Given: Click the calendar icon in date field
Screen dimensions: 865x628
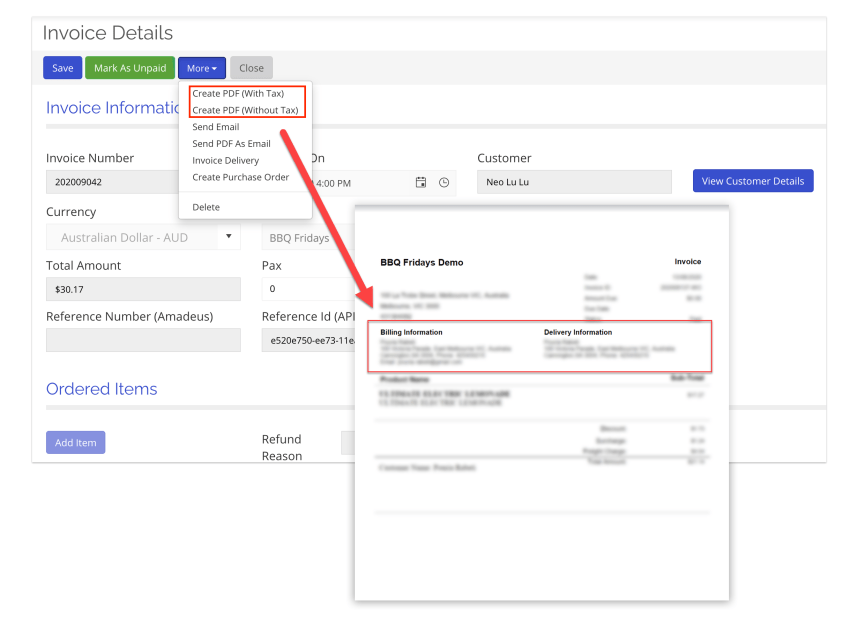Looking at the screenshot, I should (421, 182).
